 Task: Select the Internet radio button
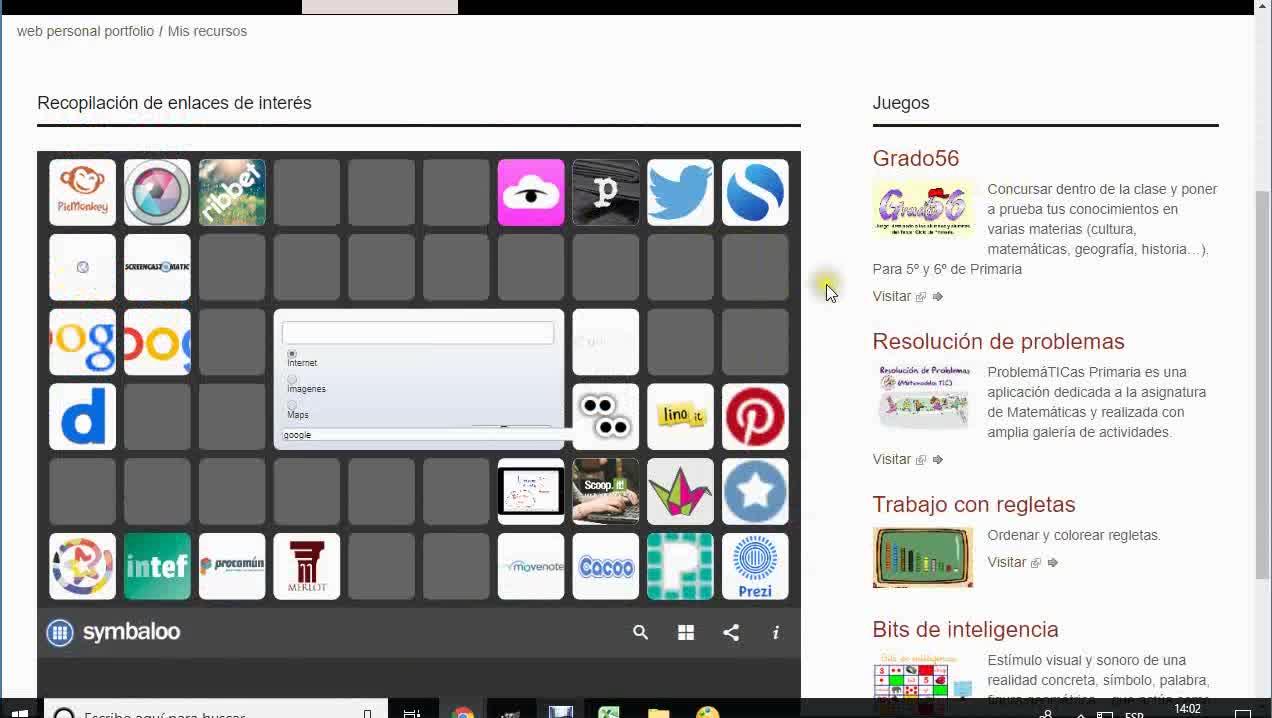click(x=292, y=354)
